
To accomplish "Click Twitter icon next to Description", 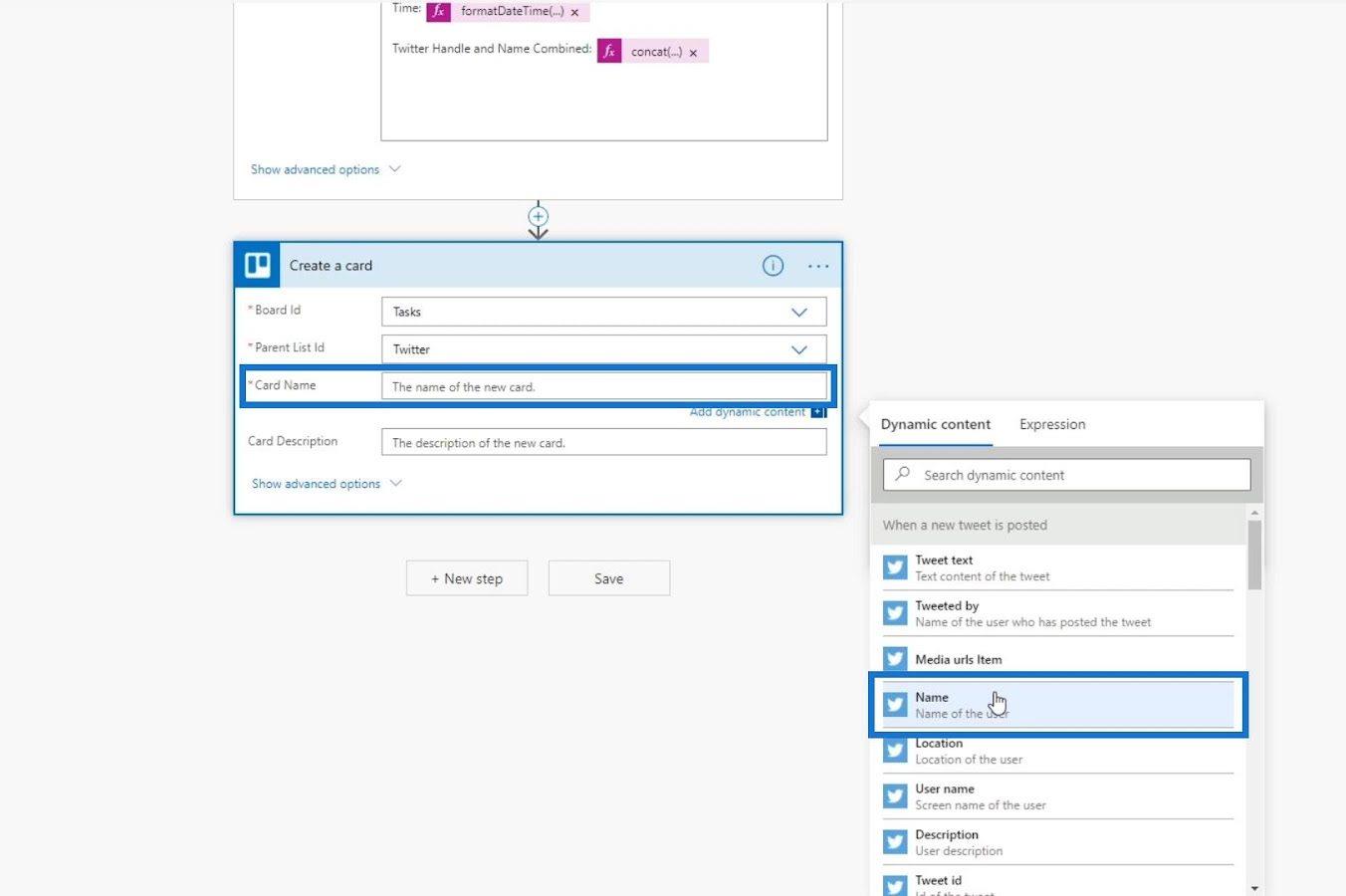I will [x=895, y=842].
